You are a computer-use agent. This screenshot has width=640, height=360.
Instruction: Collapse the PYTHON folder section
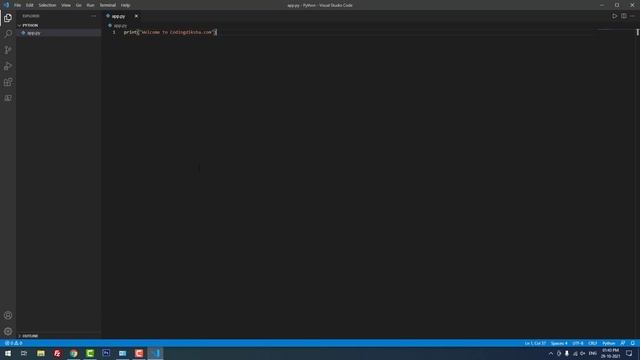click(59, 25)
